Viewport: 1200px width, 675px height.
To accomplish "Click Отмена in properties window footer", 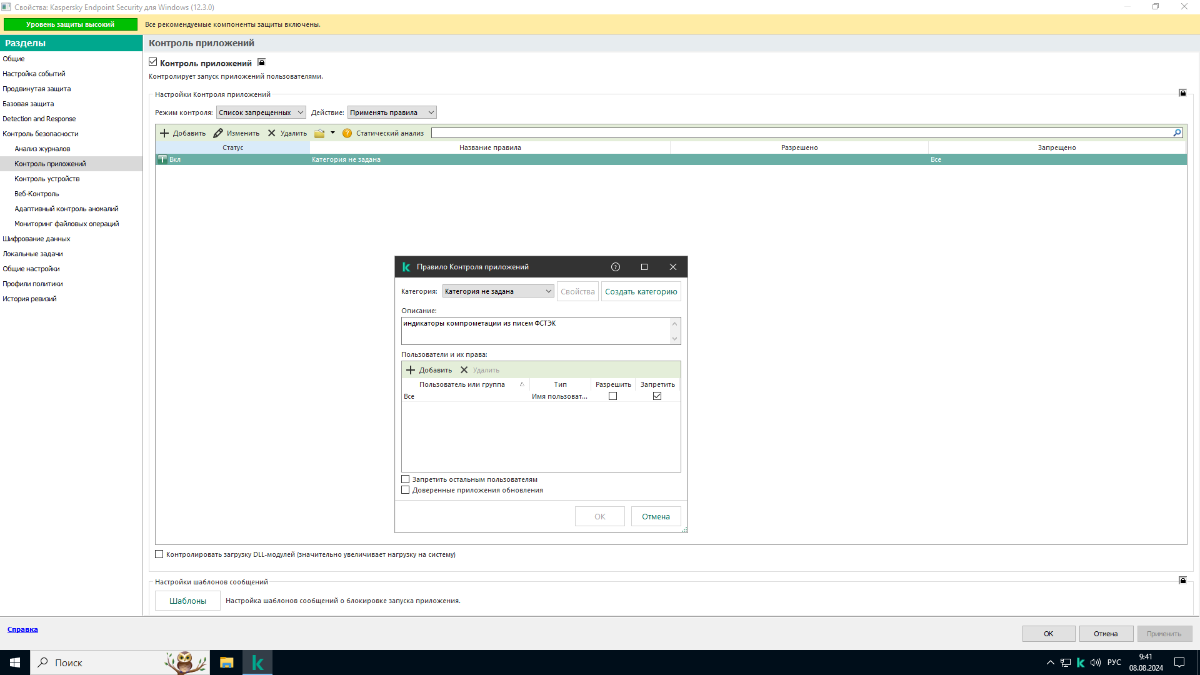I will pos(1106,633).
